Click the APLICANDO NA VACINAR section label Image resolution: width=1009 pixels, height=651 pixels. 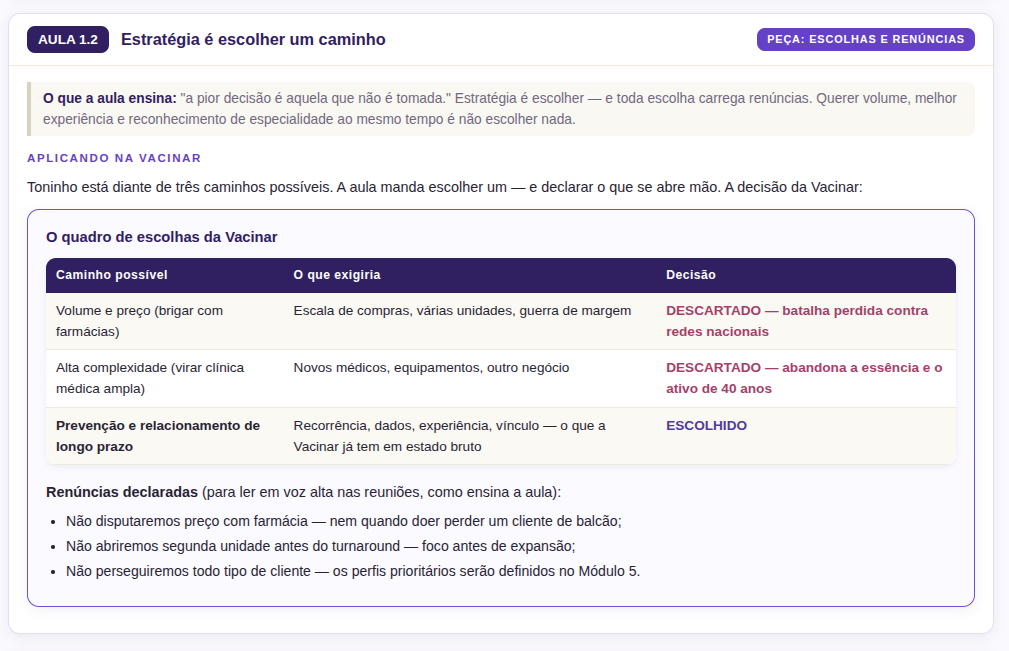point(114,158)
